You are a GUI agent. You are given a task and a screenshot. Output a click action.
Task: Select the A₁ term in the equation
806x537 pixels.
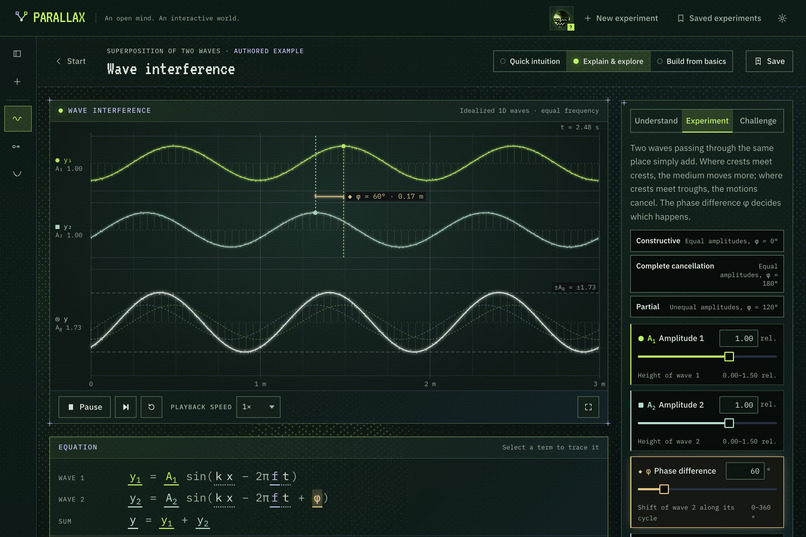(x=171, y=477)
